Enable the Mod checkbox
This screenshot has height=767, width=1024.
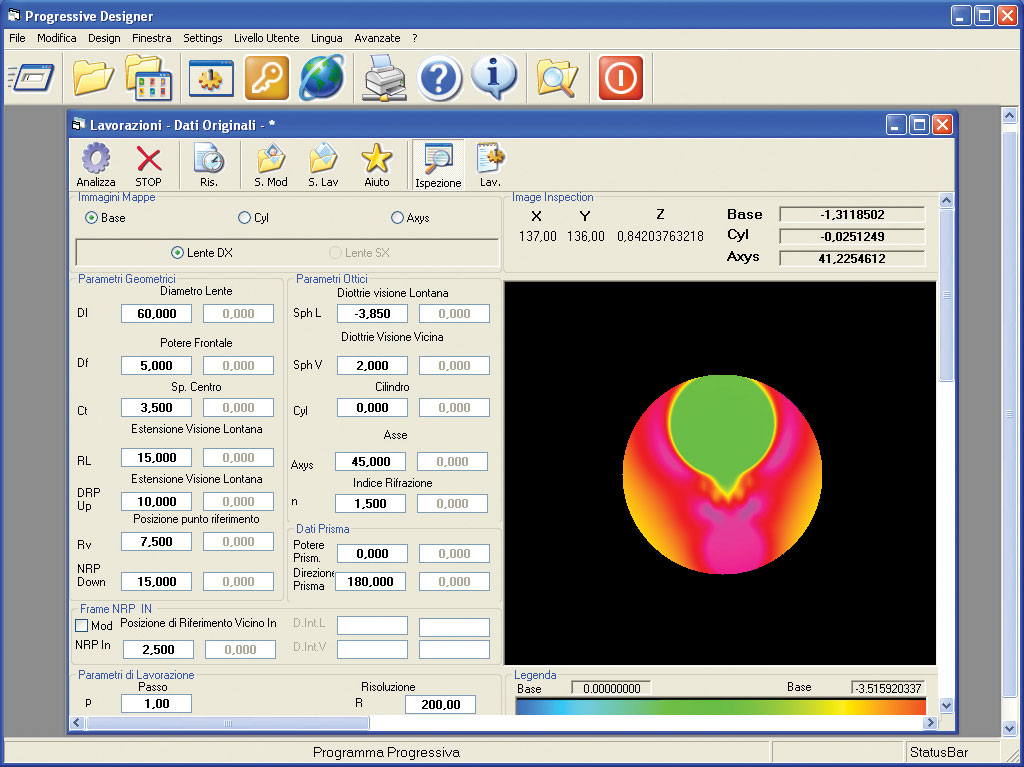[82, 625]
